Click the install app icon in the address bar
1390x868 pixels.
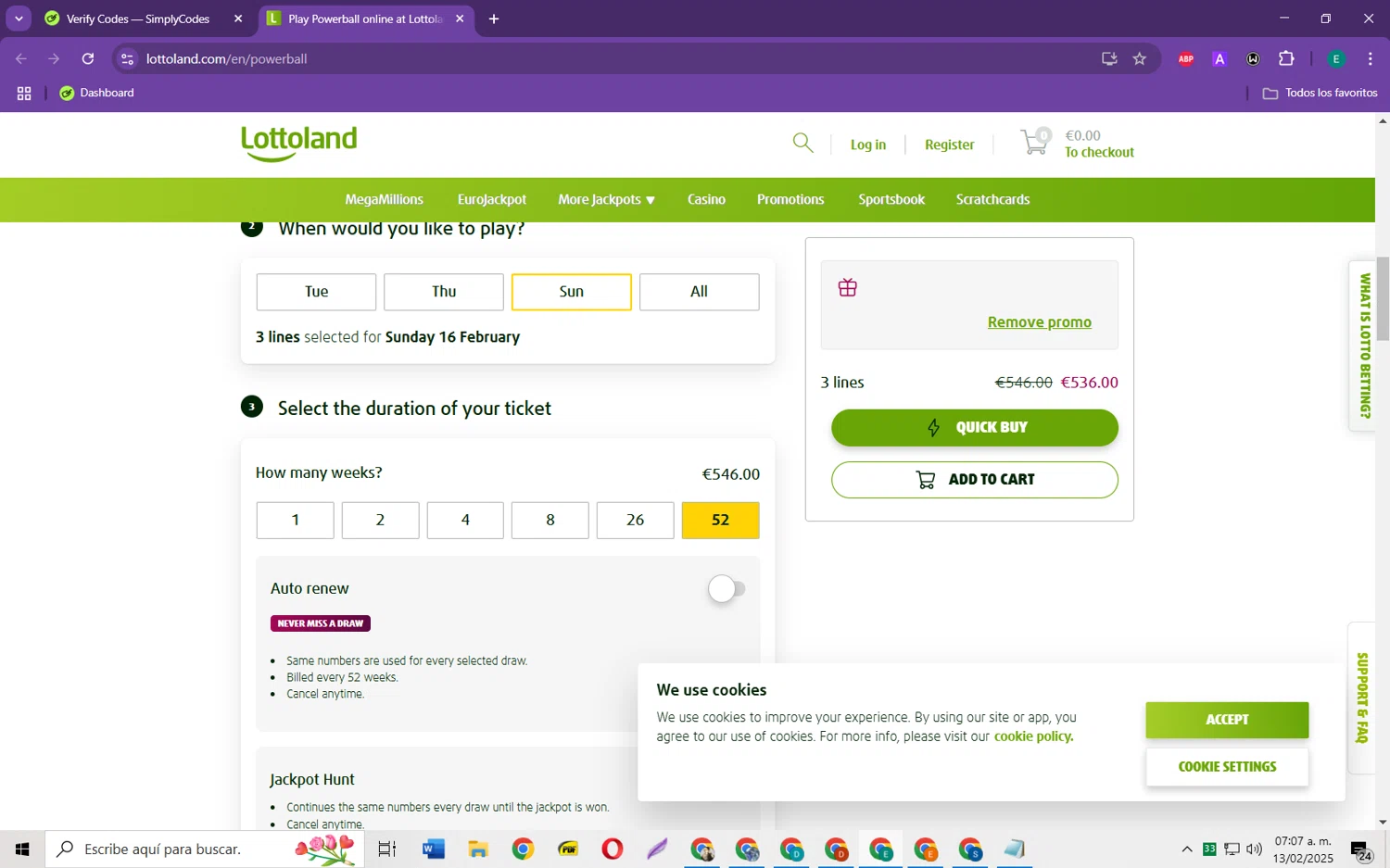click(1109, 58)
